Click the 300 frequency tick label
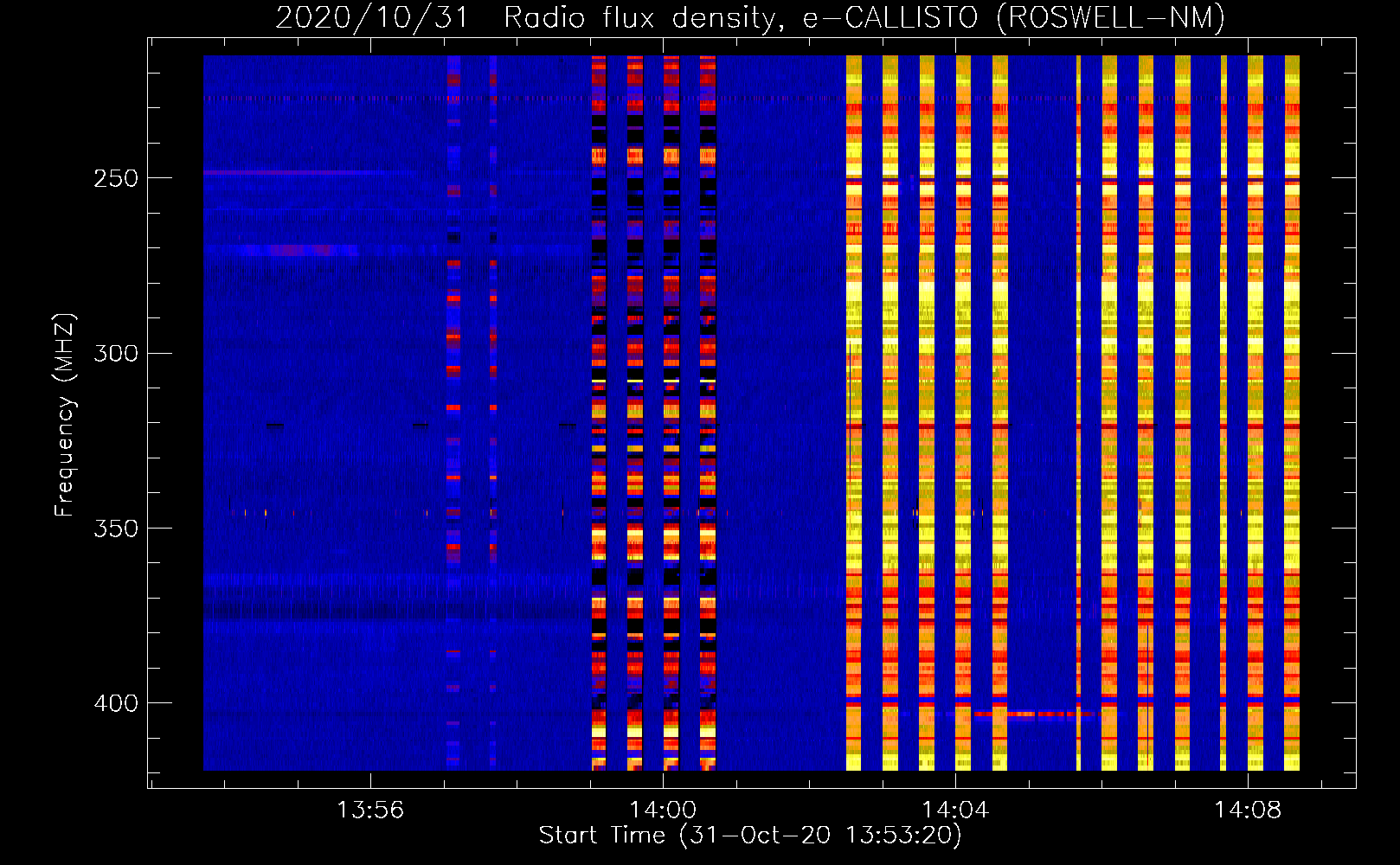The image size is (1400, 865). 116,354
